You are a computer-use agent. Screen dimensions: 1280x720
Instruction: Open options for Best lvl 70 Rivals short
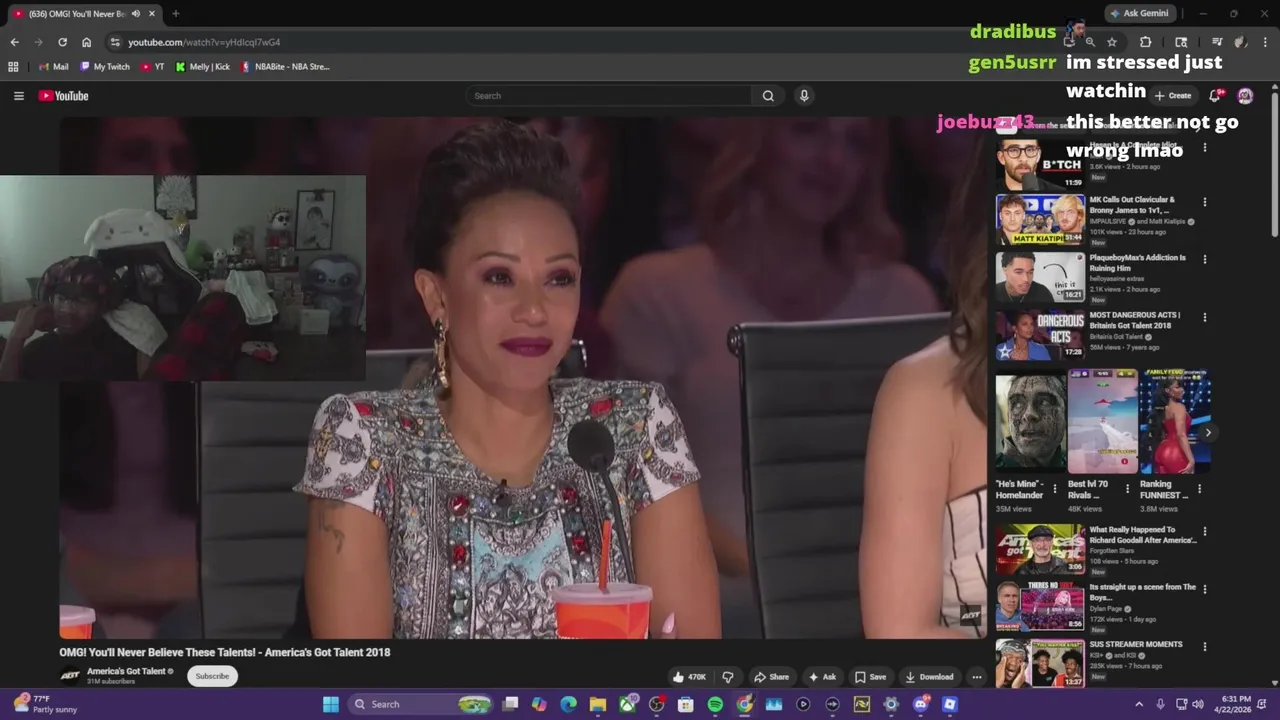[1127, 489]
